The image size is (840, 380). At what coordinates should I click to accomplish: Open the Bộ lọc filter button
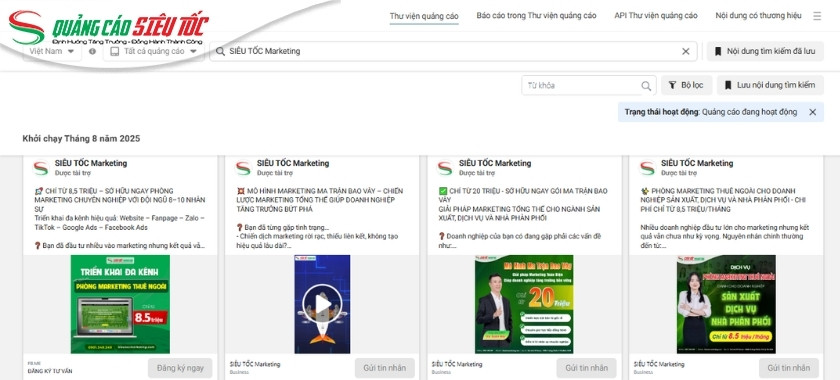point(687,85)
